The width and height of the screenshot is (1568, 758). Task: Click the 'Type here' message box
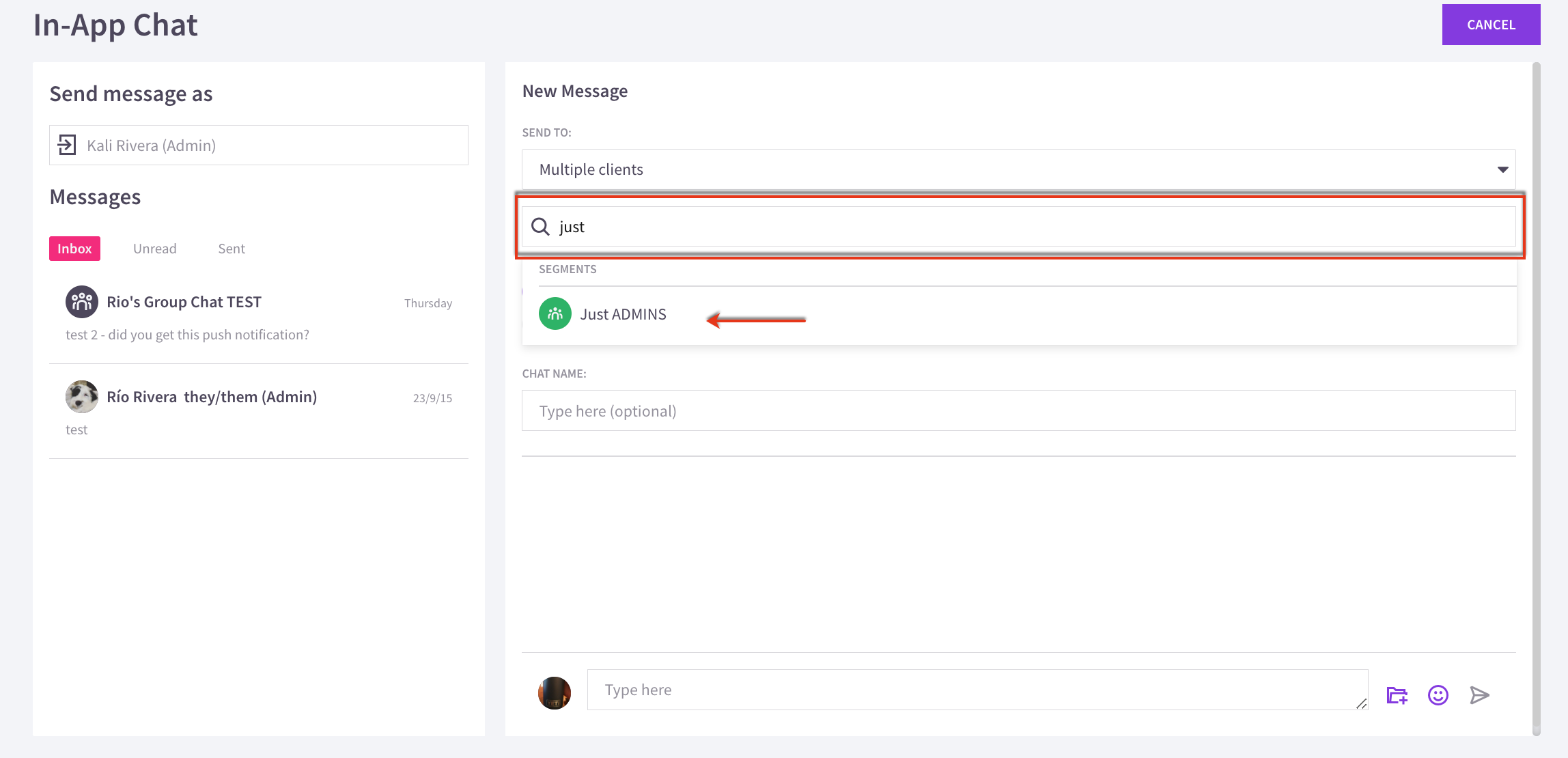tap(977, 690)
